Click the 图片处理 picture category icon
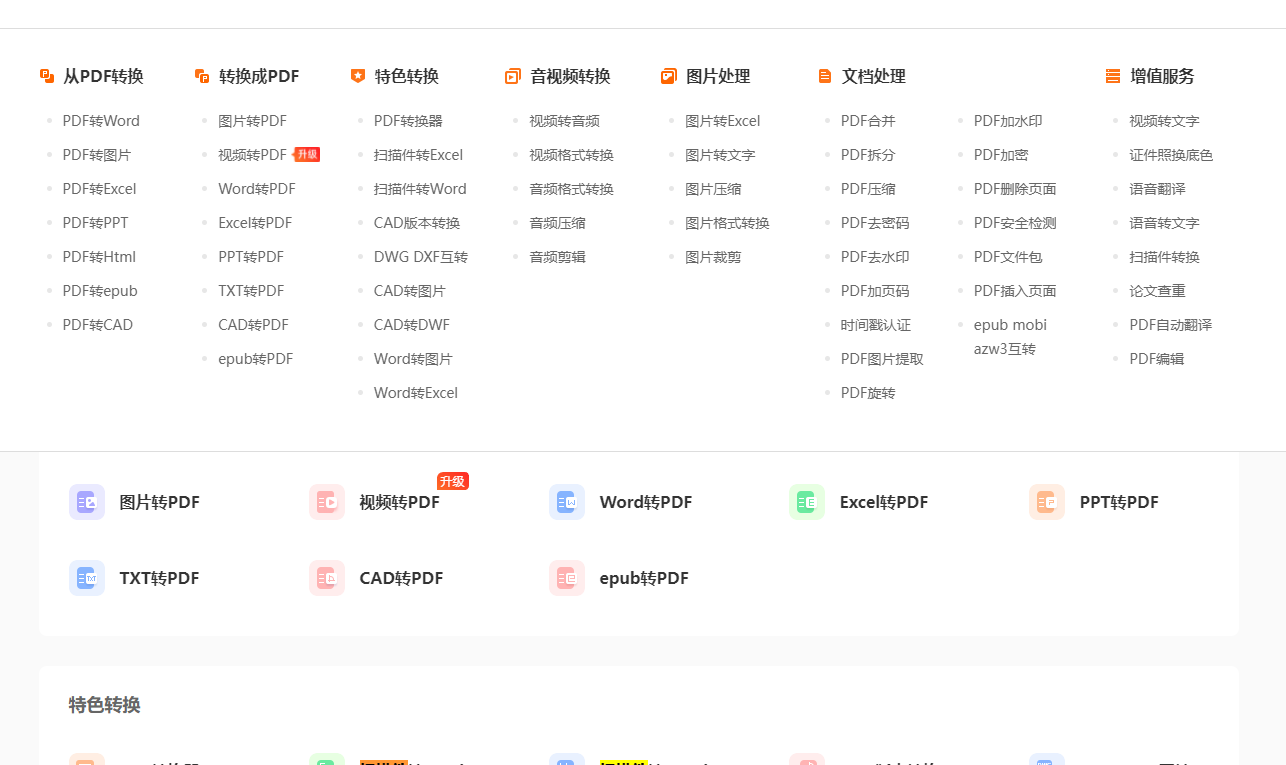The width and height of the screenshot is (1286, 765). [669, 76]
